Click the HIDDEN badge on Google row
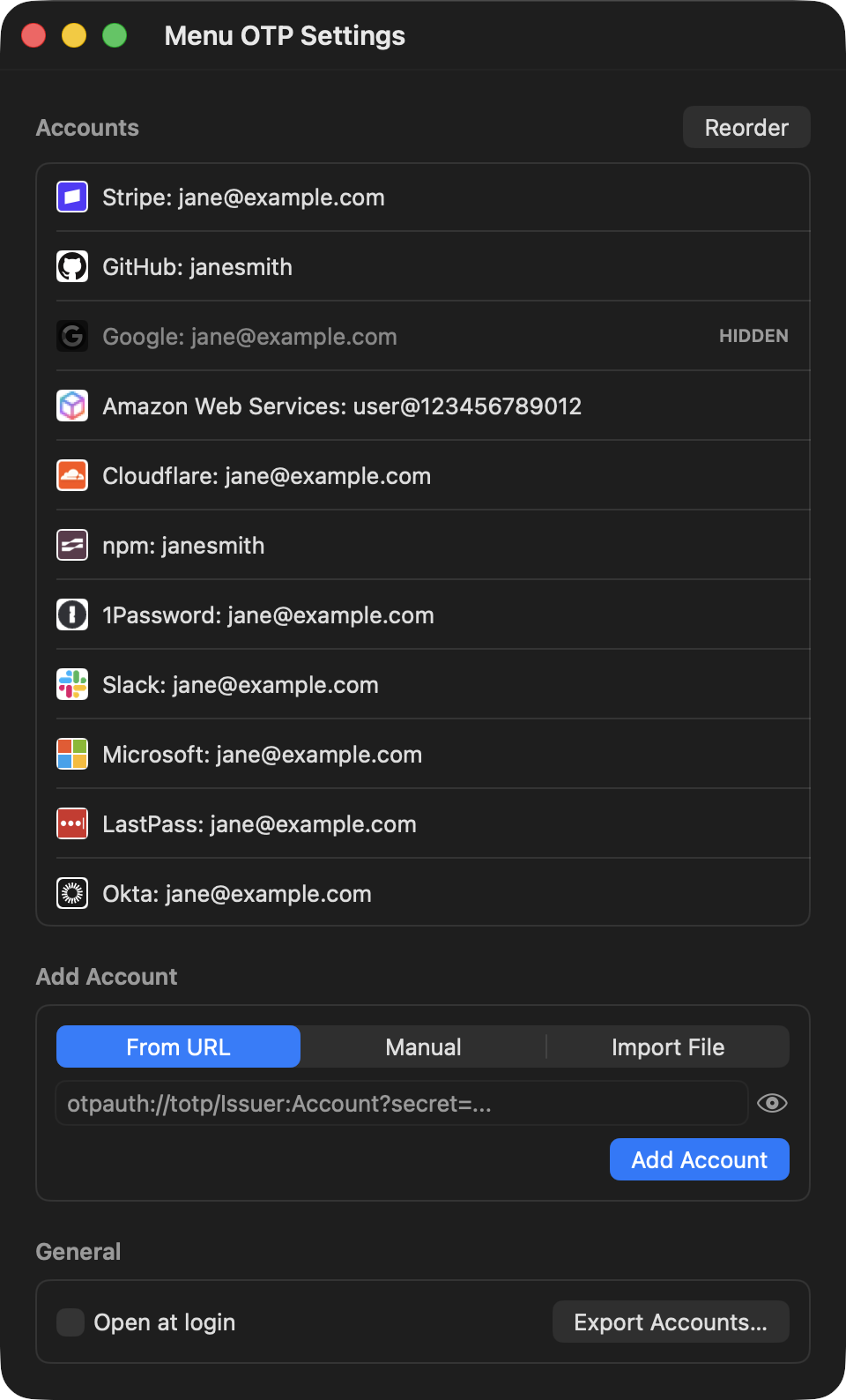This screenshot has width=846, height=1400. click(753, 336)
